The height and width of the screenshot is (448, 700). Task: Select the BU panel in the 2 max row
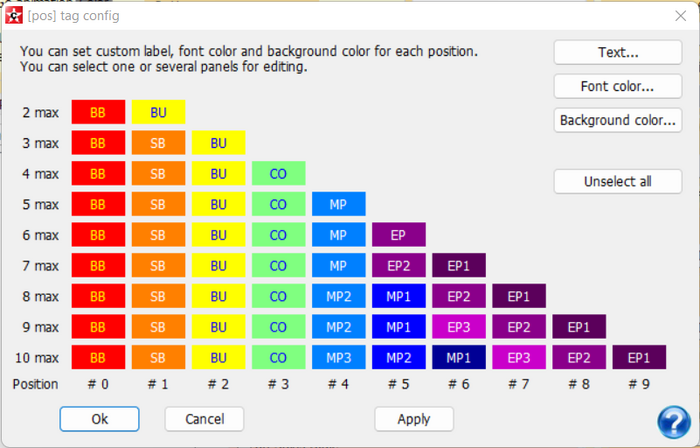coord(158,112)
